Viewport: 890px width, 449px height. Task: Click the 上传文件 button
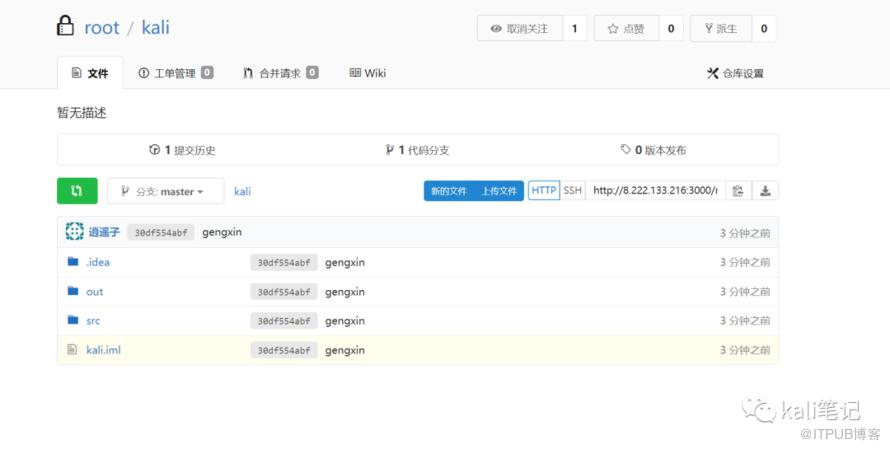pyautogui.click(x=498, y=191)
